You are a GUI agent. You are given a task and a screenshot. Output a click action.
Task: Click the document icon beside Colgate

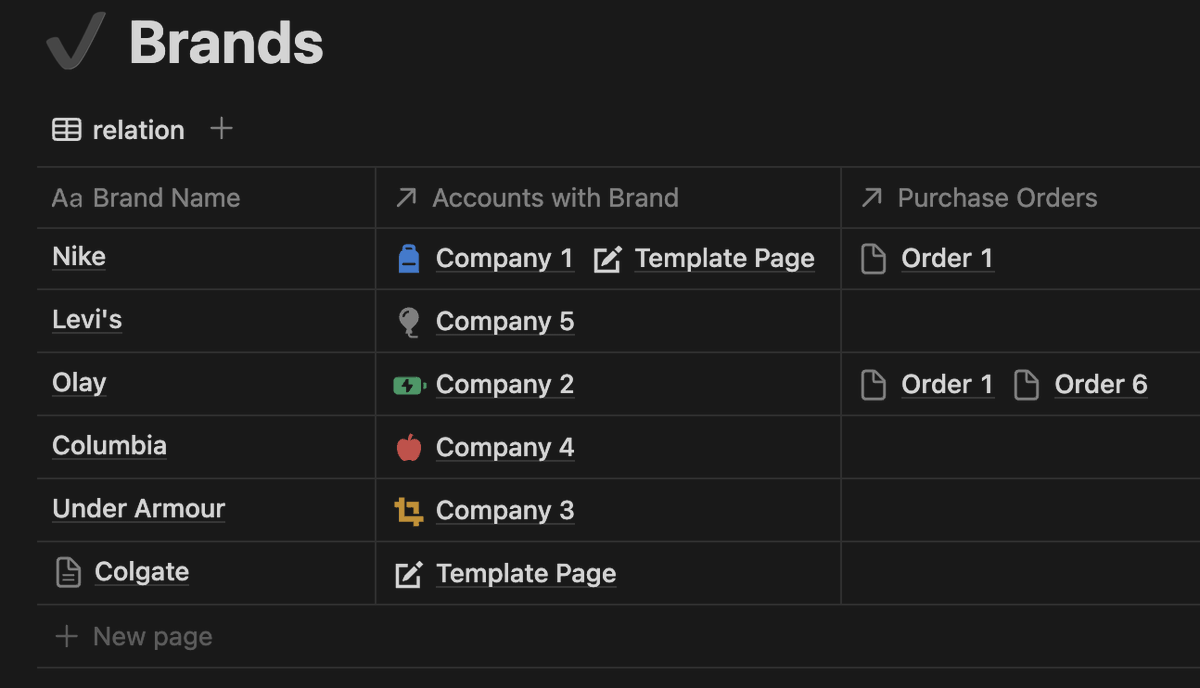click(x=68, y=573)
